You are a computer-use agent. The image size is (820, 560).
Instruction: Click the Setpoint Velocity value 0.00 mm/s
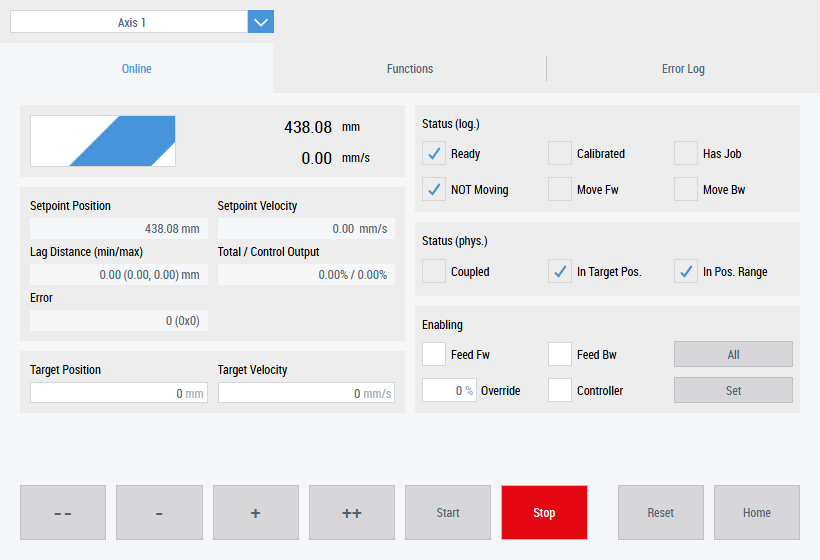(x=306, y=228)
